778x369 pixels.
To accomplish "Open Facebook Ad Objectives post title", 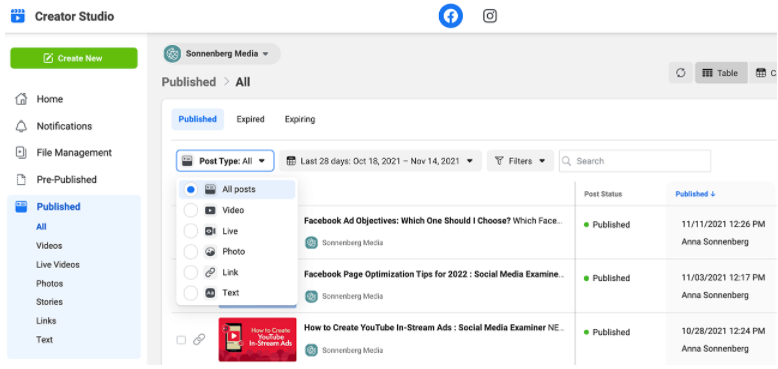I will (x=407, y=221).
